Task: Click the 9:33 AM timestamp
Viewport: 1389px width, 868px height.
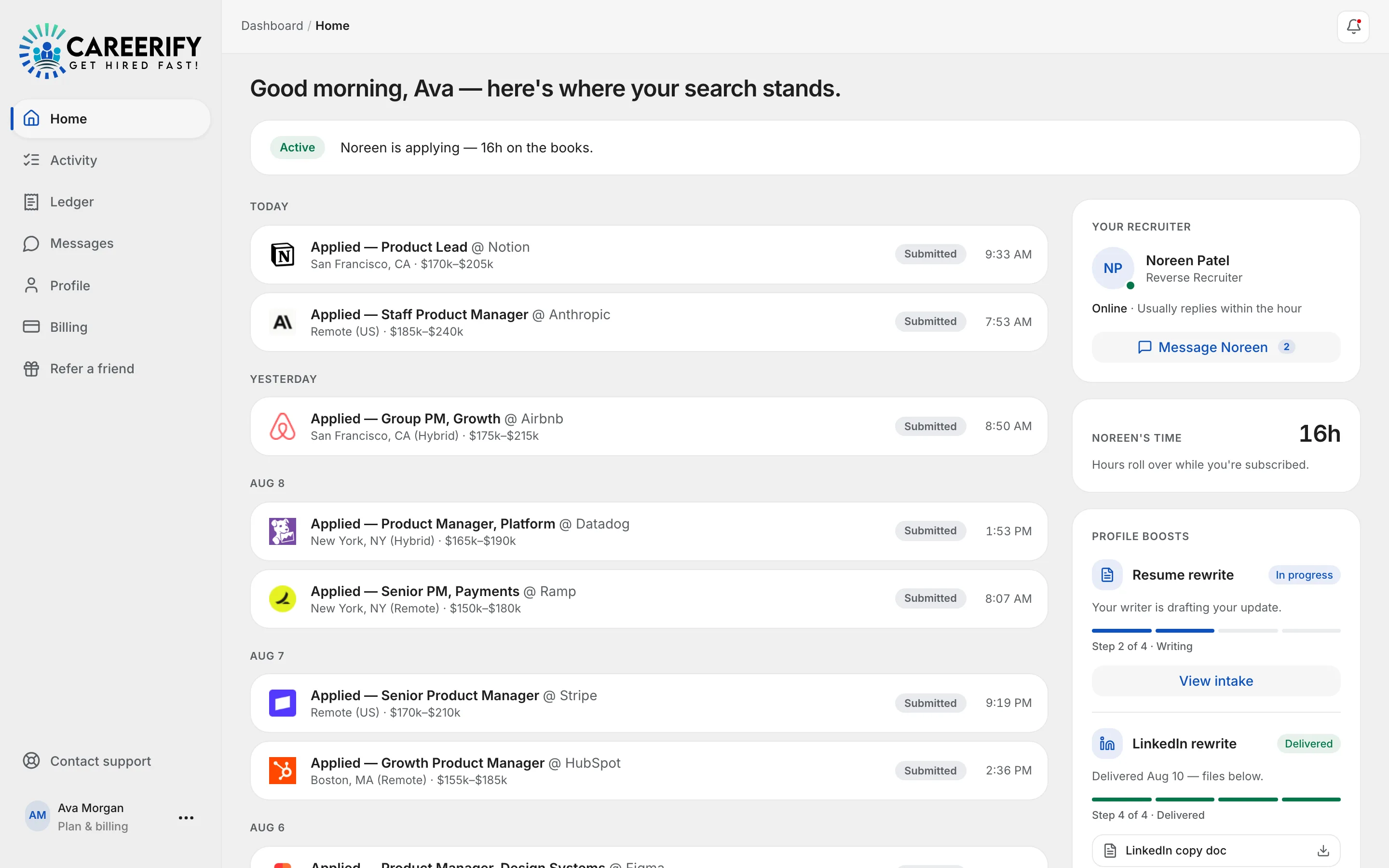Action: 1008,254
